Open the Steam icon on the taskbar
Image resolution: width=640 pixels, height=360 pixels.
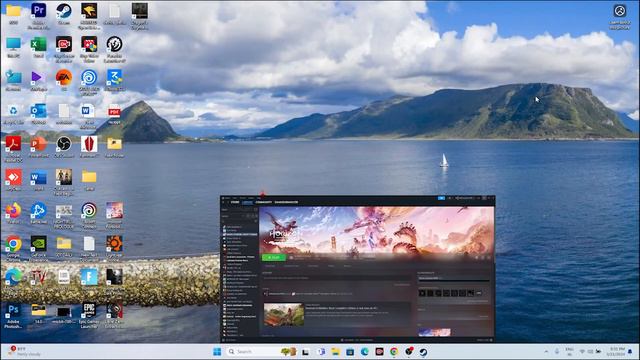(423, 352)
